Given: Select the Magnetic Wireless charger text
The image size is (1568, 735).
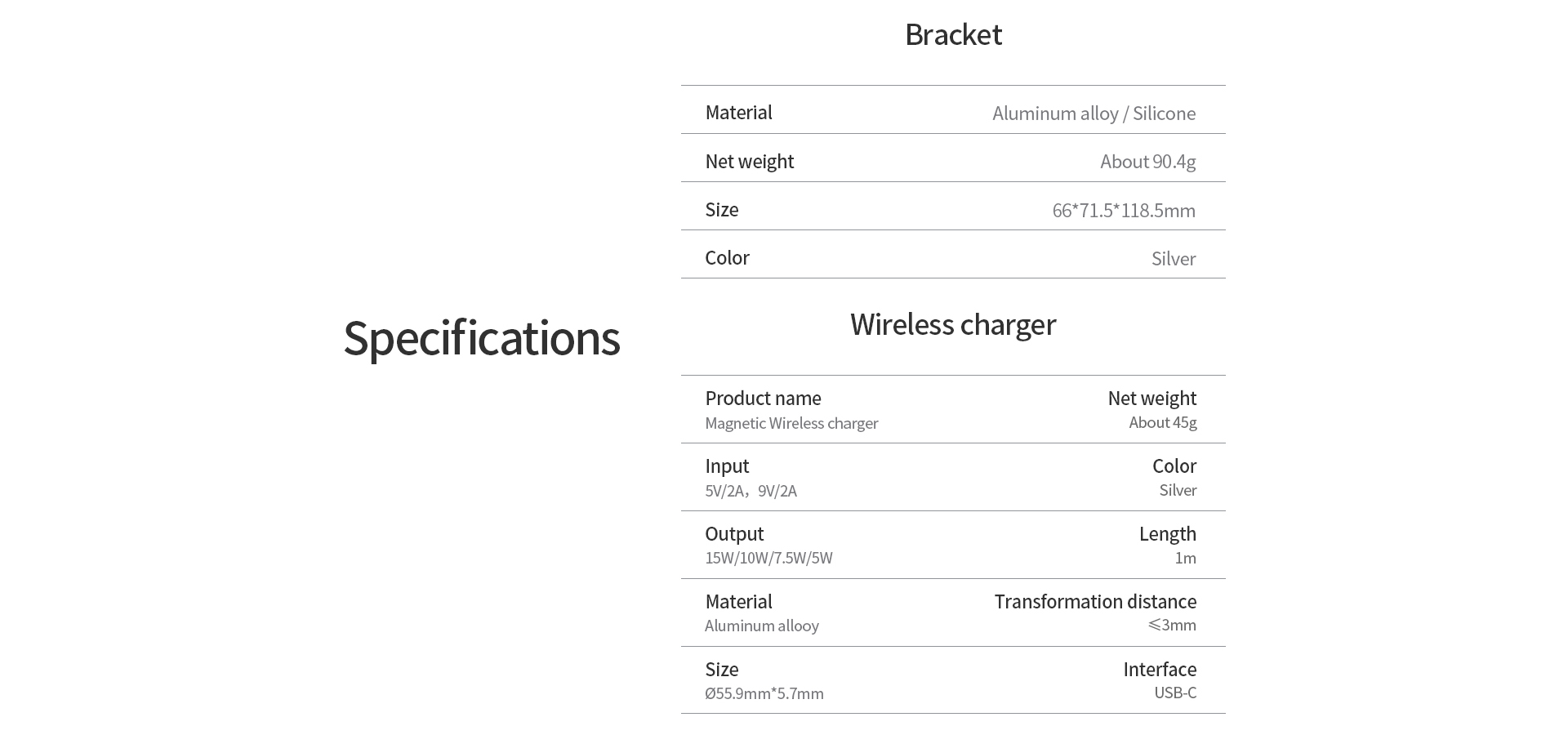Looking at the screenshot, I should click(791, 423).
